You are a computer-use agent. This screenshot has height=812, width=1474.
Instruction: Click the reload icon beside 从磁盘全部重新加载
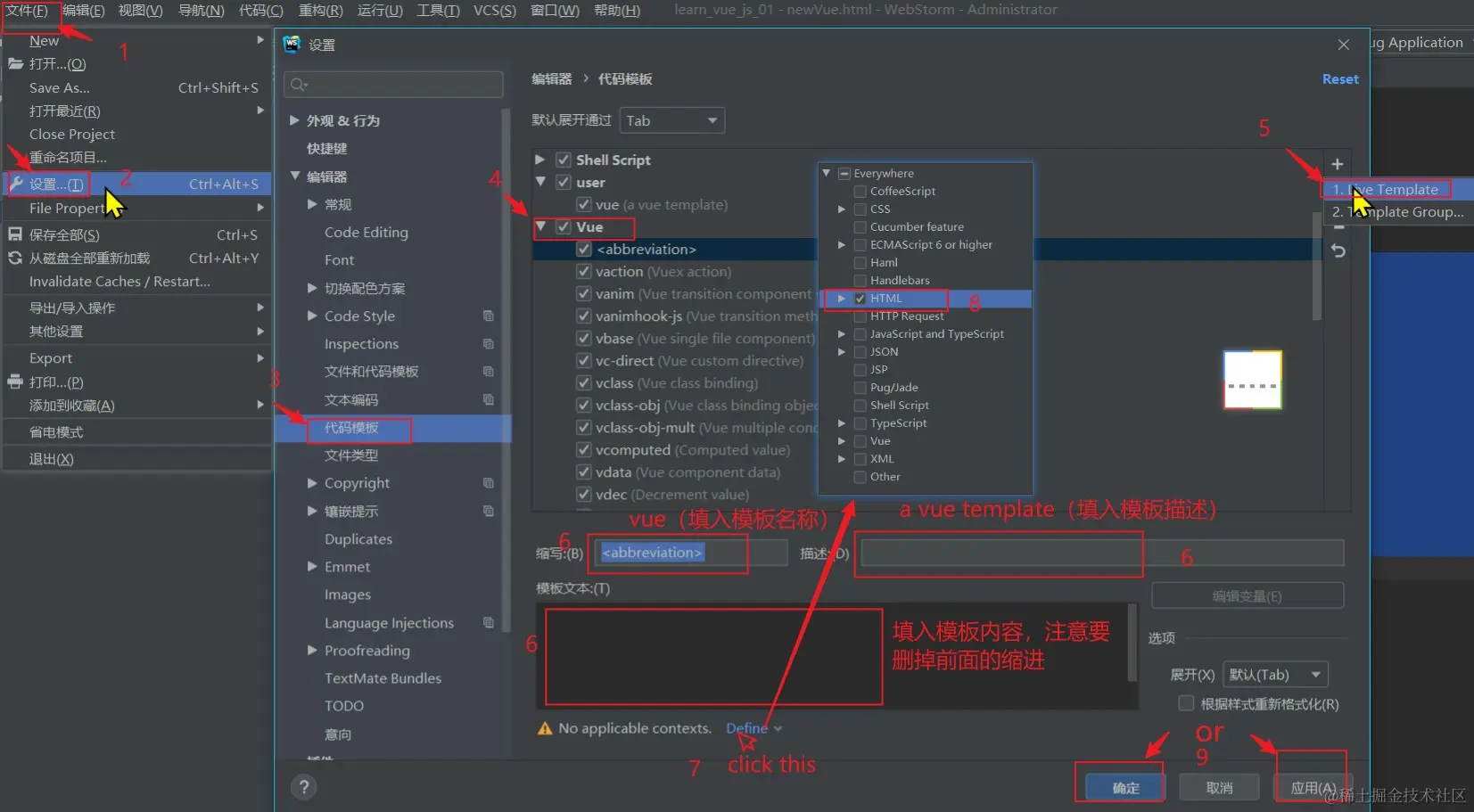click(15, 258)
